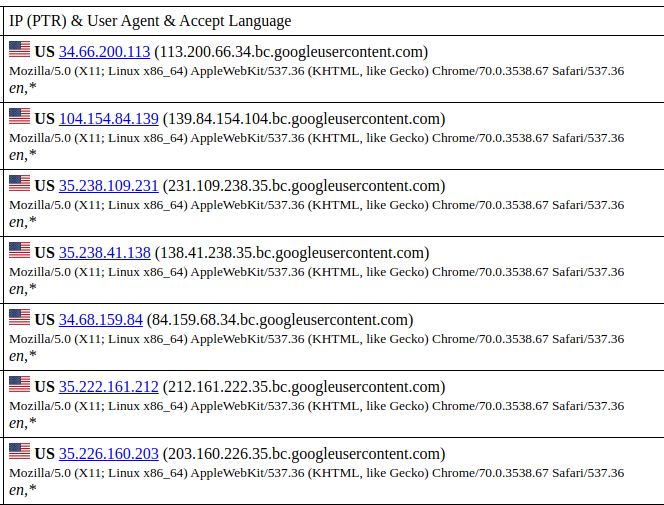The image size is (664, 505).
Task: Click the 'US' country code beside 35.226.160.203
Action: point(44,454)
